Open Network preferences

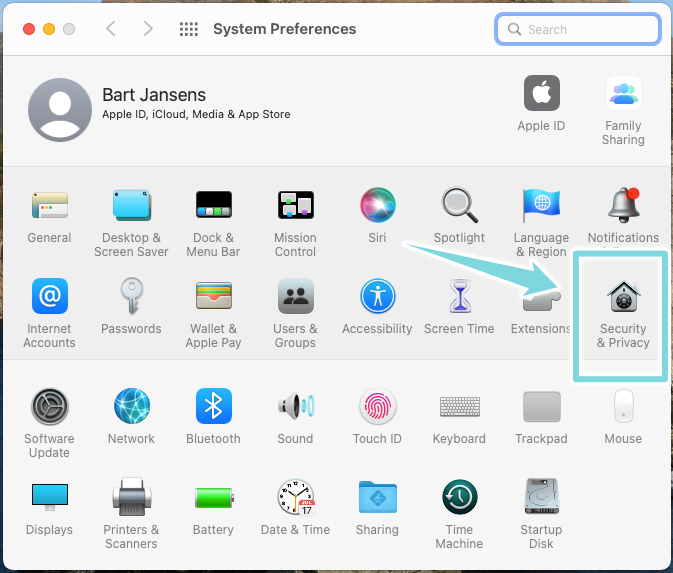pyautogui.click(x=132, y=406)
